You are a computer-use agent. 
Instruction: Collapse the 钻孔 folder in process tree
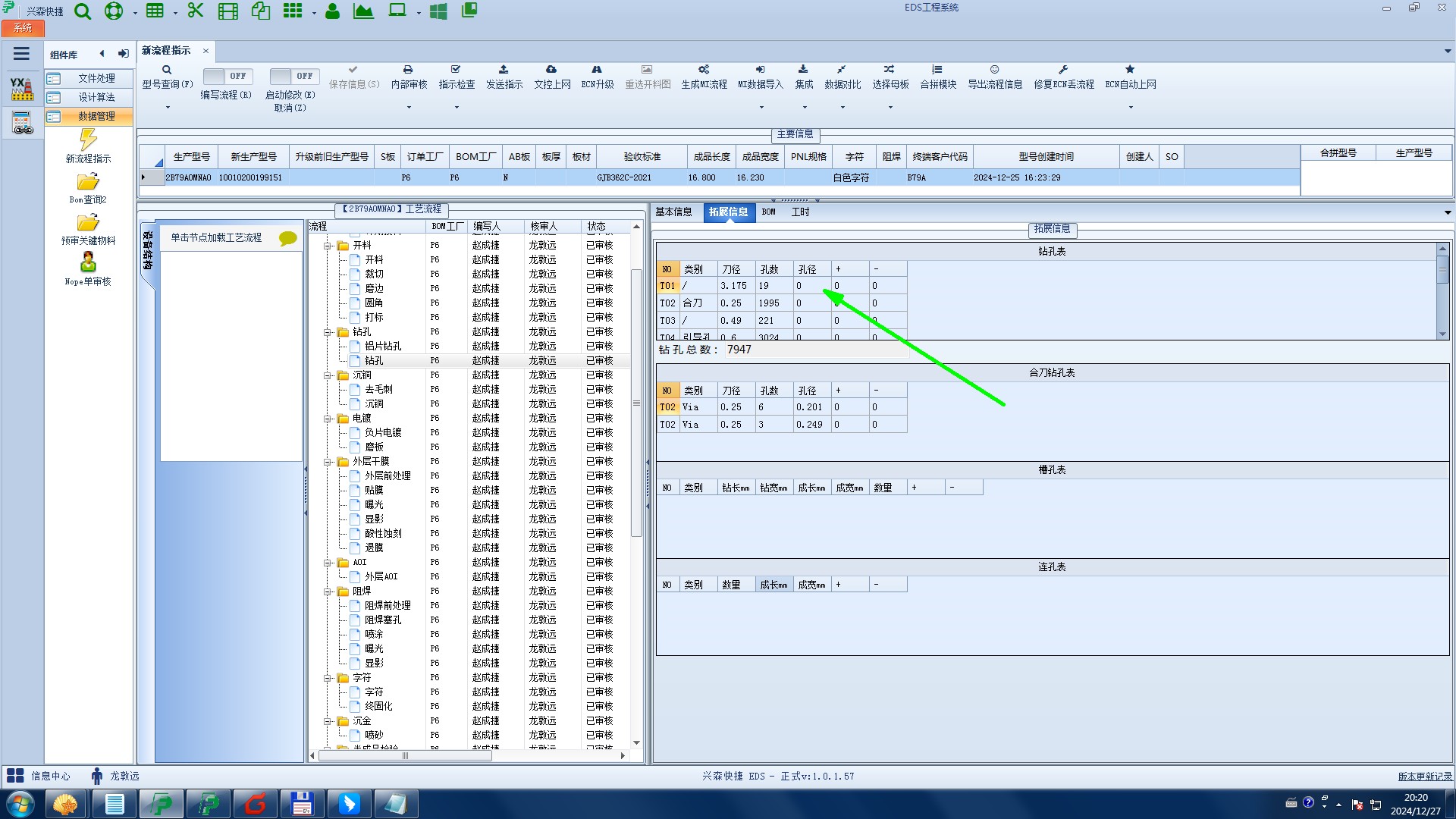[x=328, y=332]
